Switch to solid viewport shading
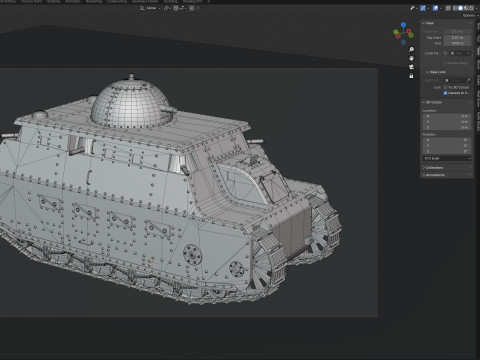Viewport: 480px width, 360px height. [460, 8]
